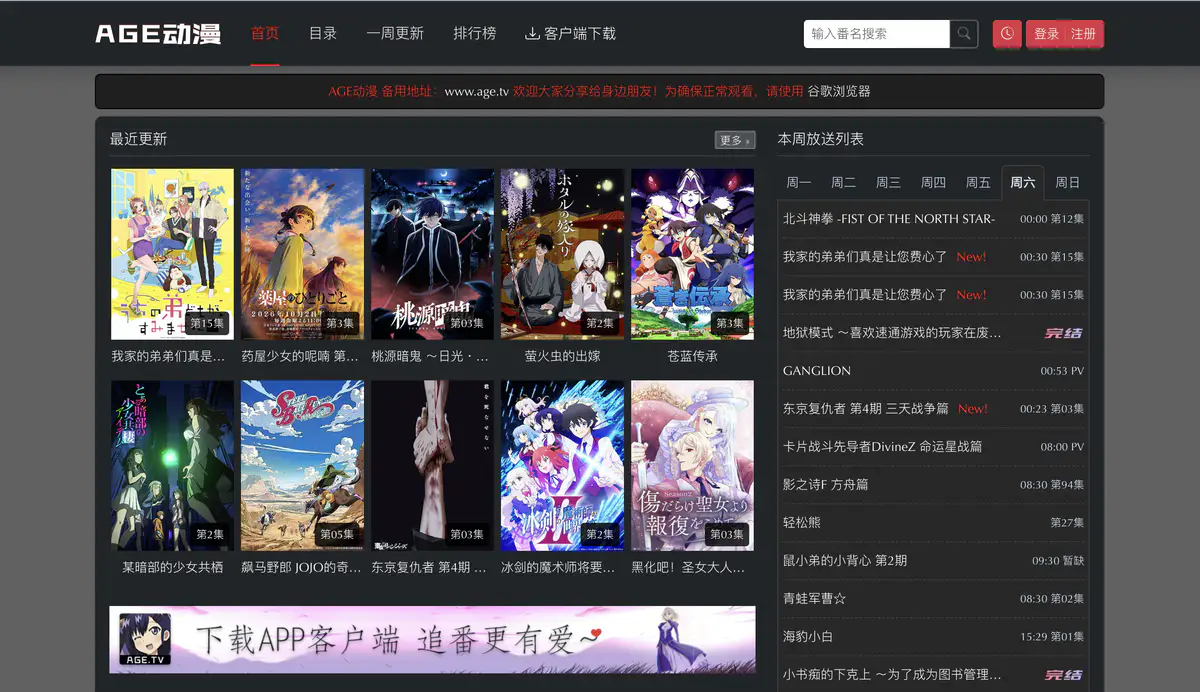Open 青蛙军曹☆ in the schedule list
1200x692 pixels.
tap(815, 599)
